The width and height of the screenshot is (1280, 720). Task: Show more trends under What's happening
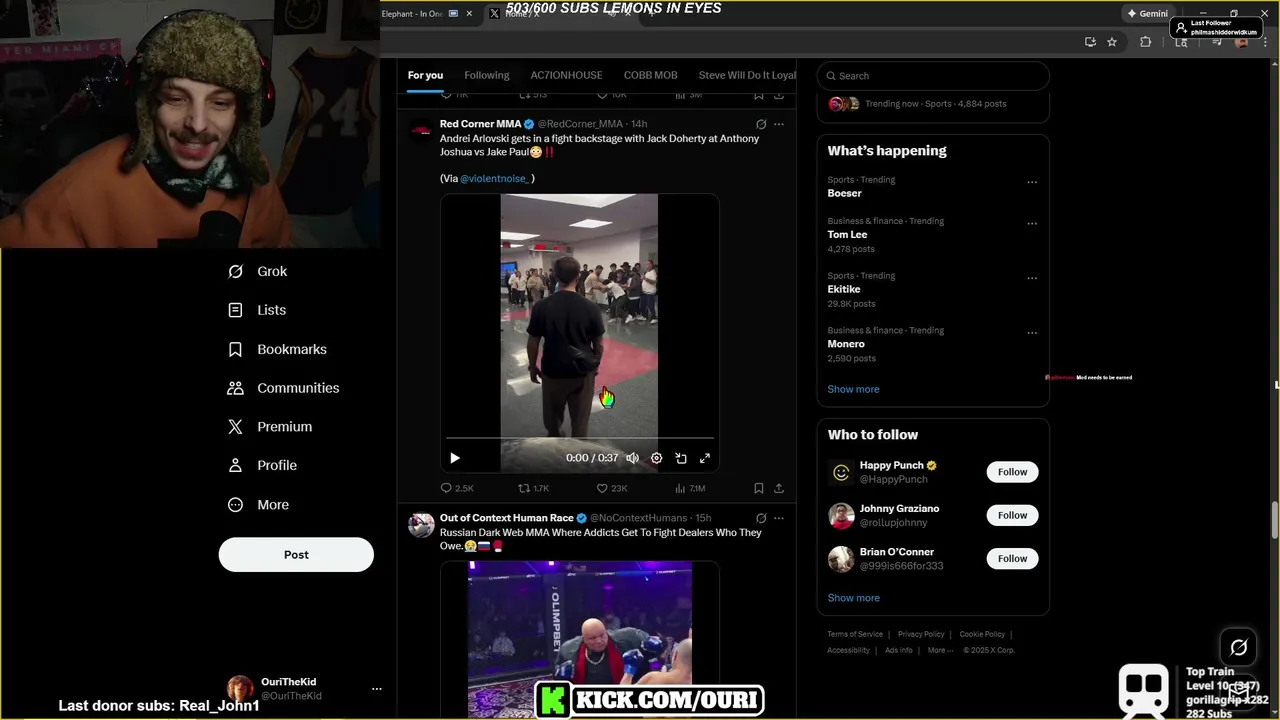853,389
